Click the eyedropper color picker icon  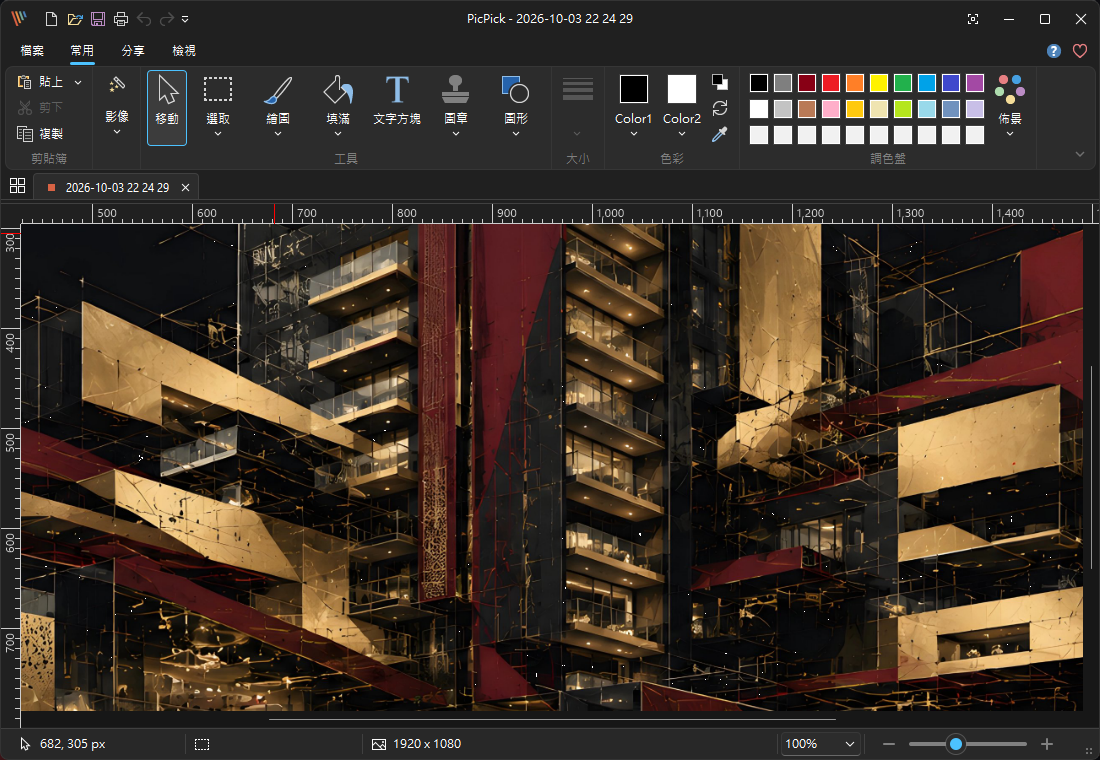[720, 134]
